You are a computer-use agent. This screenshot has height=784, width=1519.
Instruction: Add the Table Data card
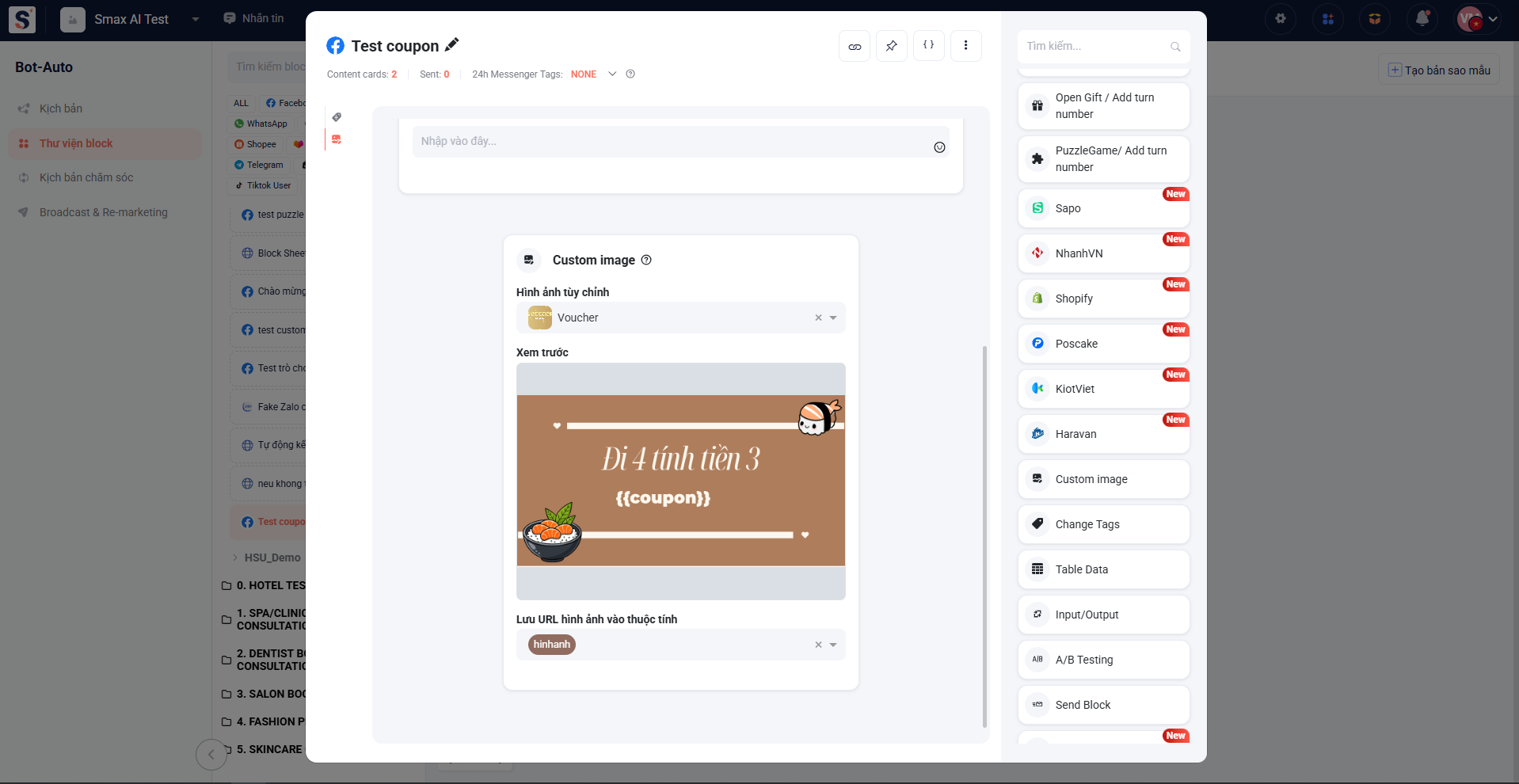pyautogui.click(x=1103, y=569)
